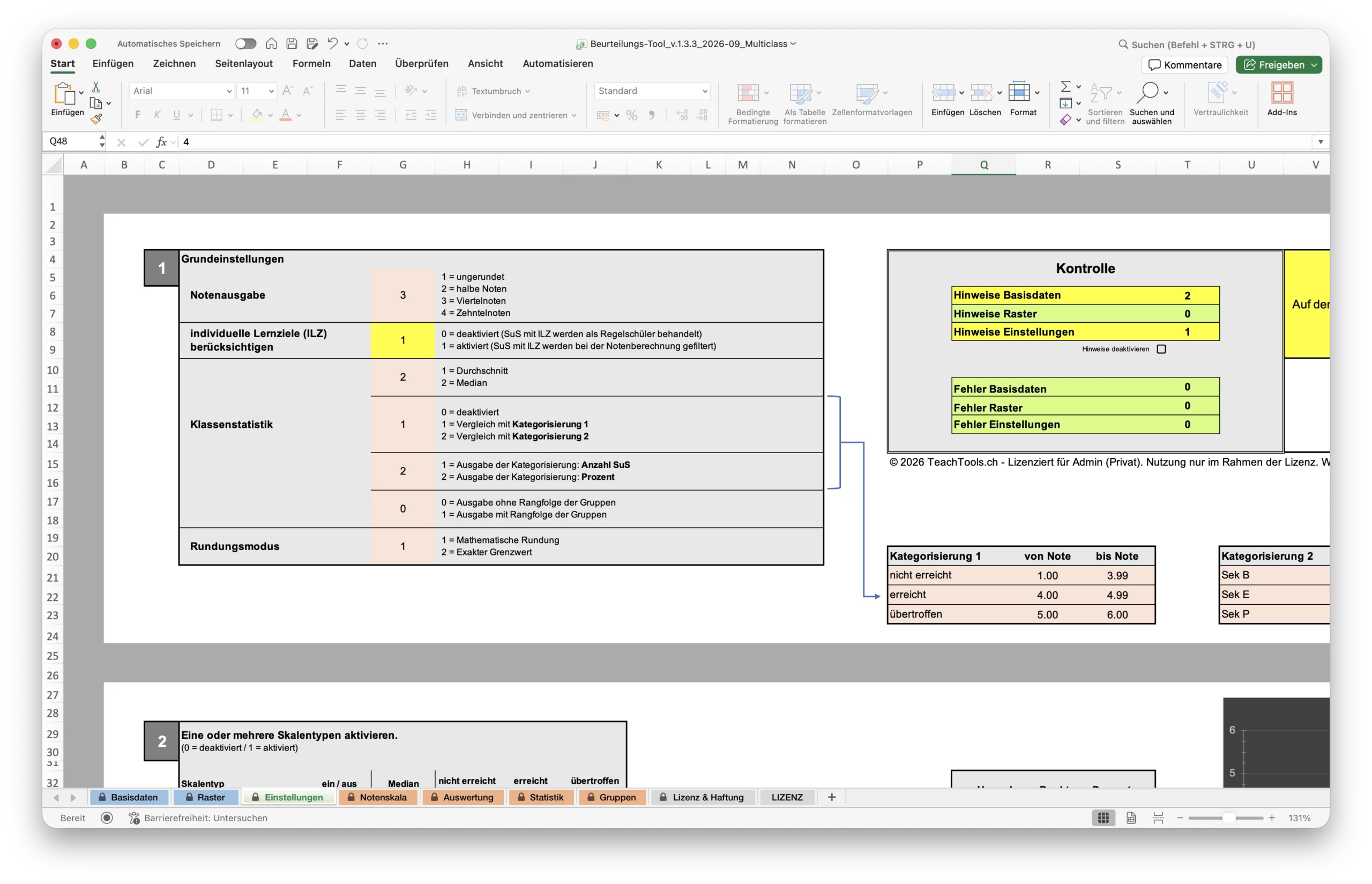Viewport: 1372px width, 884px height.
Task: Decrease font size icon
Action: [308, 91]
